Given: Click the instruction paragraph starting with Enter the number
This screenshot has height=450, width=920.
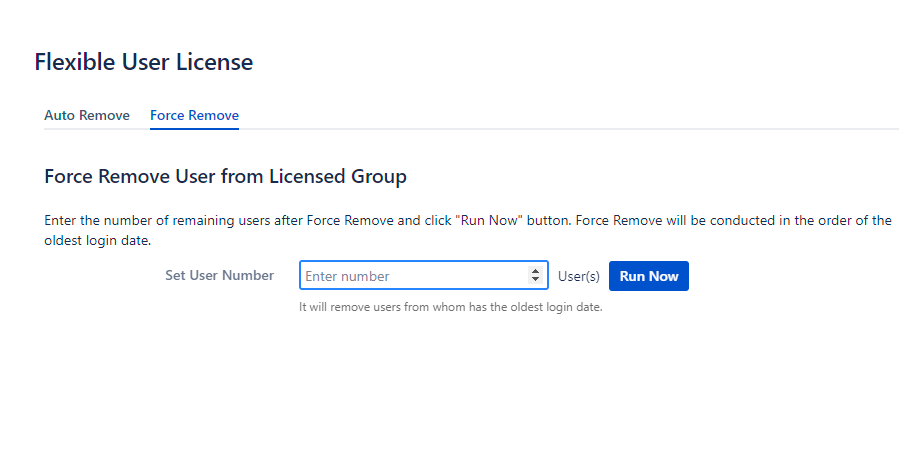Looking at the screenshot, I should pos(468,230).
